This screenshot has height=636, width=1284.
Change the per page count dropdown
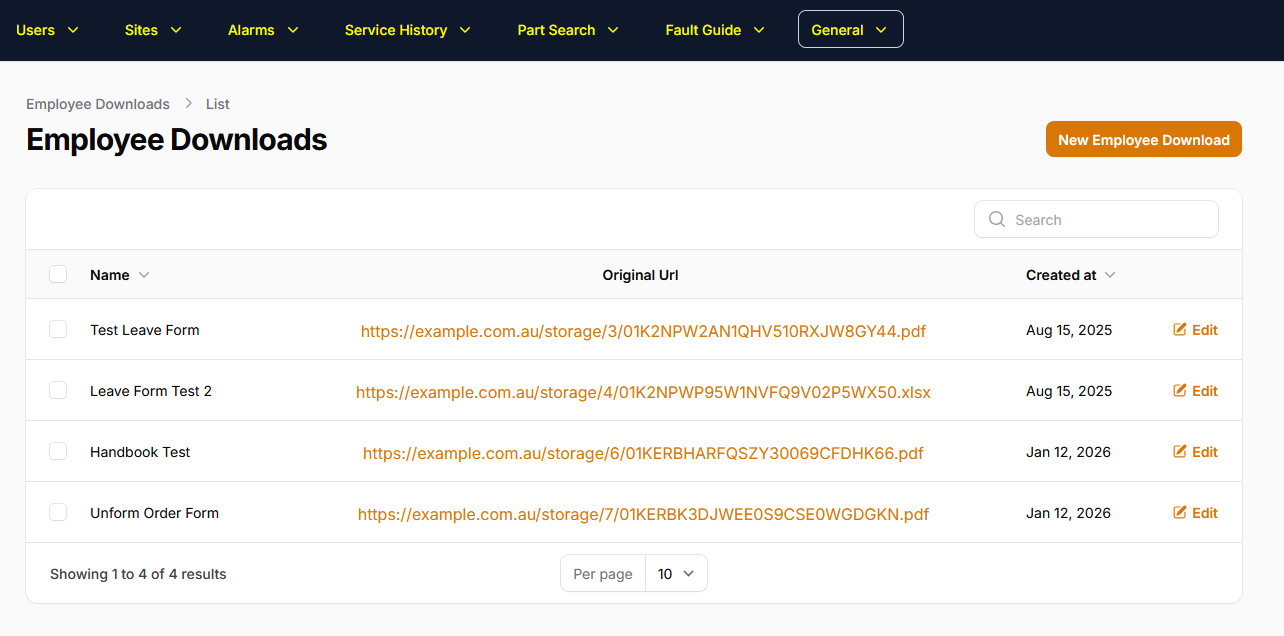coord(676,573)
